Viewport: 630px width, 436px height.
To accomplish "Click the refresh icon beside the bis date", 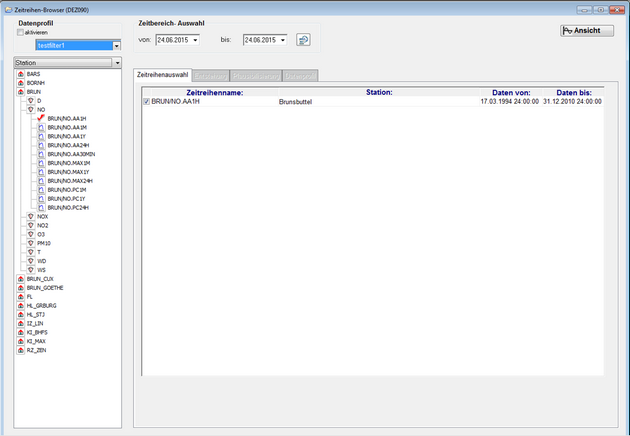I will tap(303, 40).
